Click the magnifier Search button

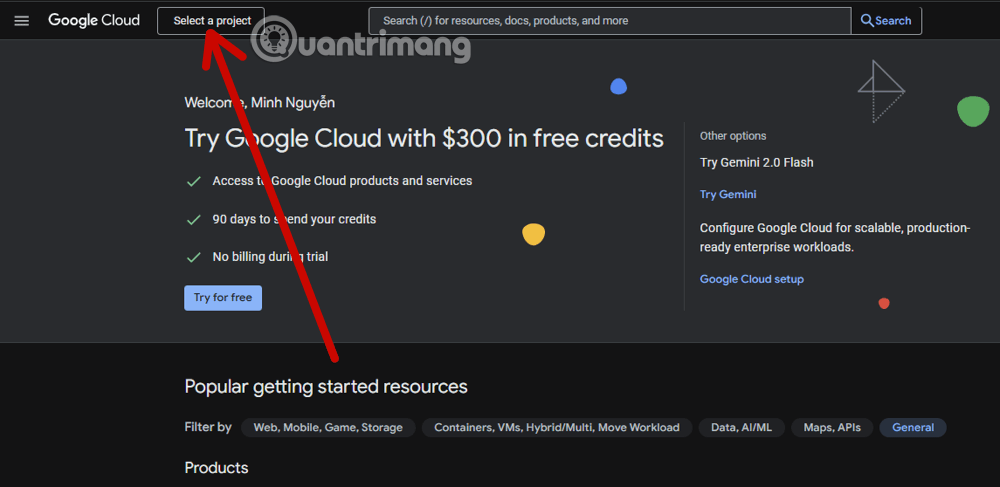[886, 20]
